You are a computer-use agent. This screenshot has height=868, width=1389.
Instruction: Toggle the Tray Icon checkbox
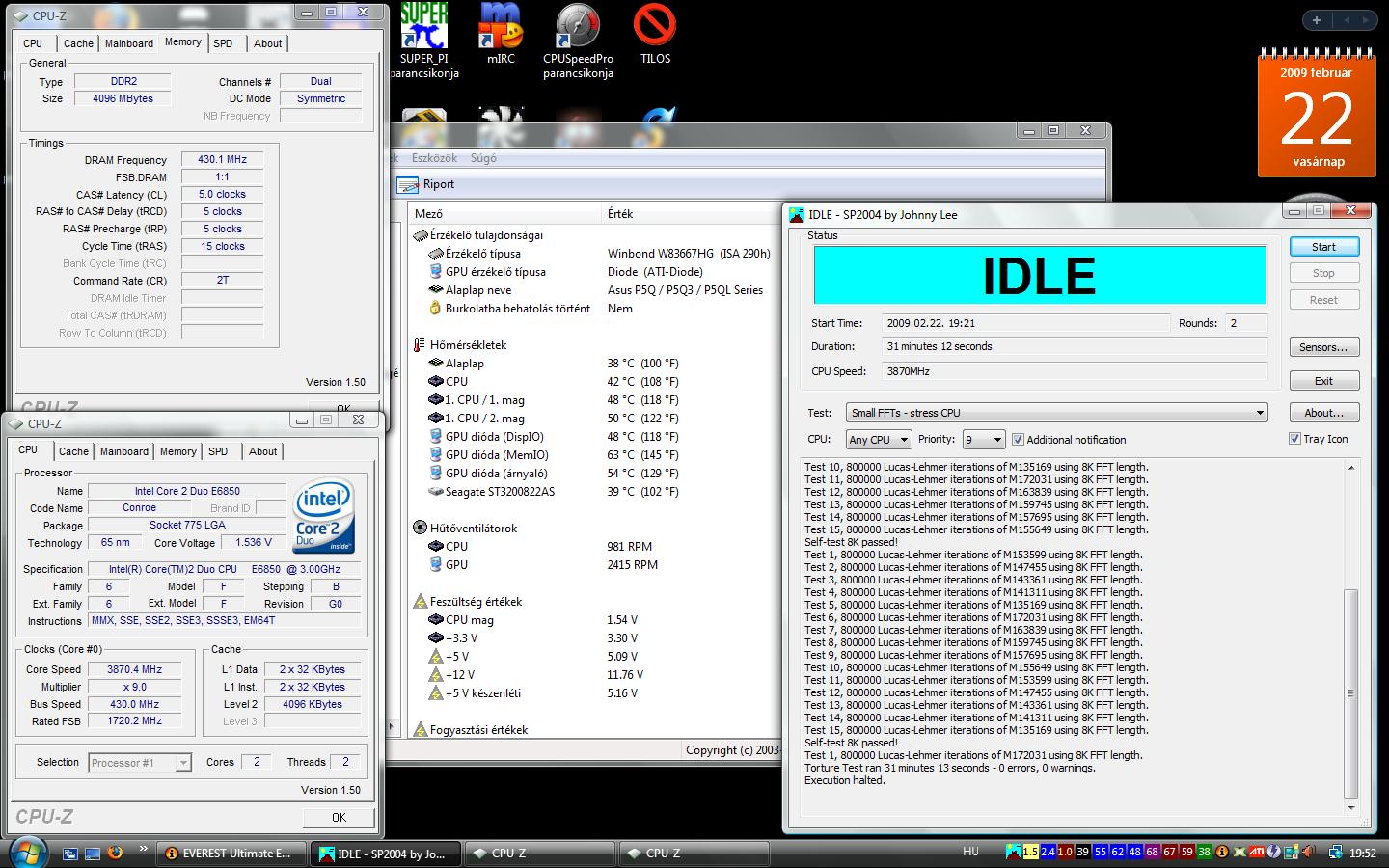[x=1294, y=439]
